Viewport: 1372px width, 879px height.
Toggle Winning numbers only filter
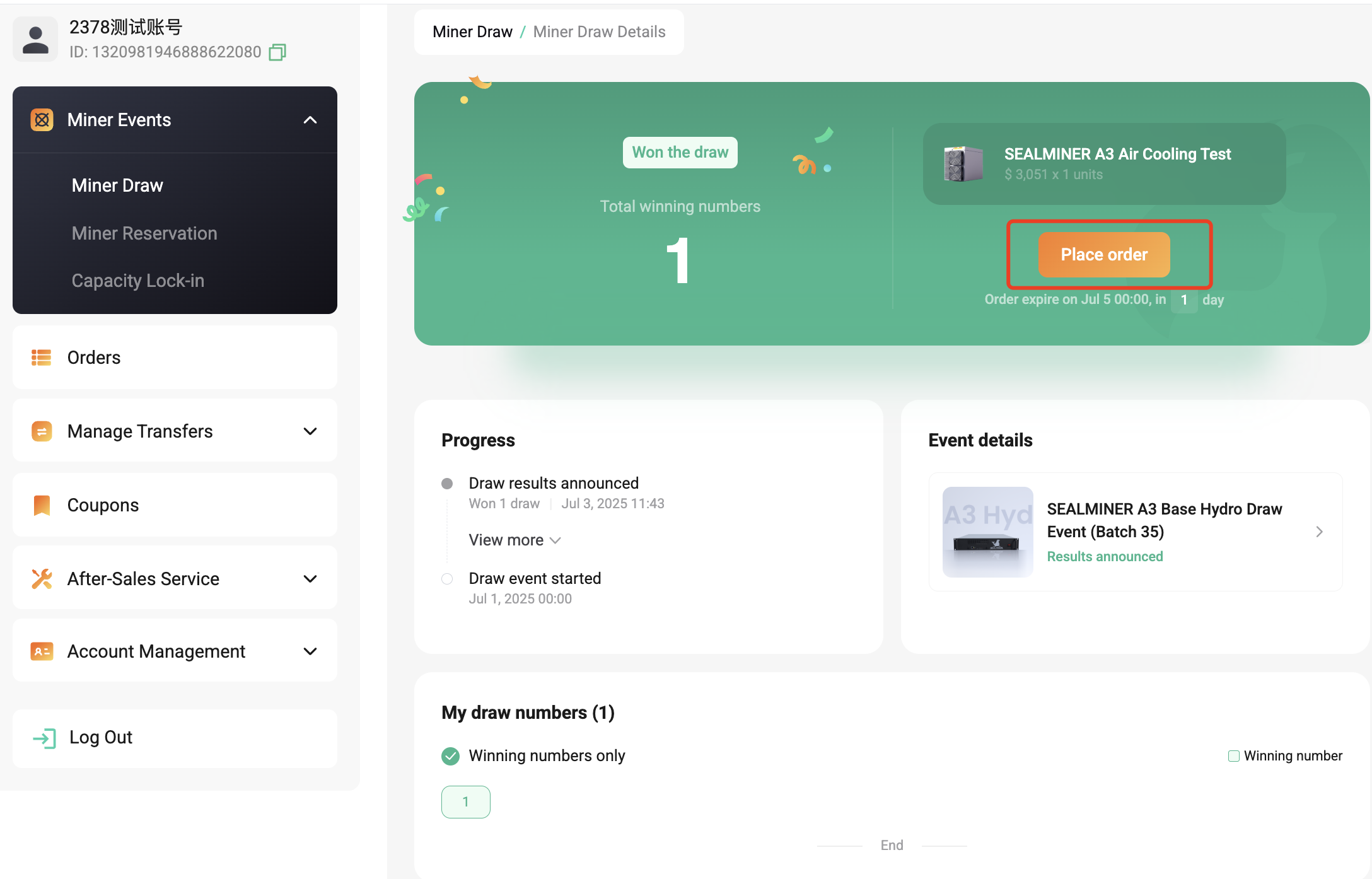pyautogui.click(x=450, y=755)
